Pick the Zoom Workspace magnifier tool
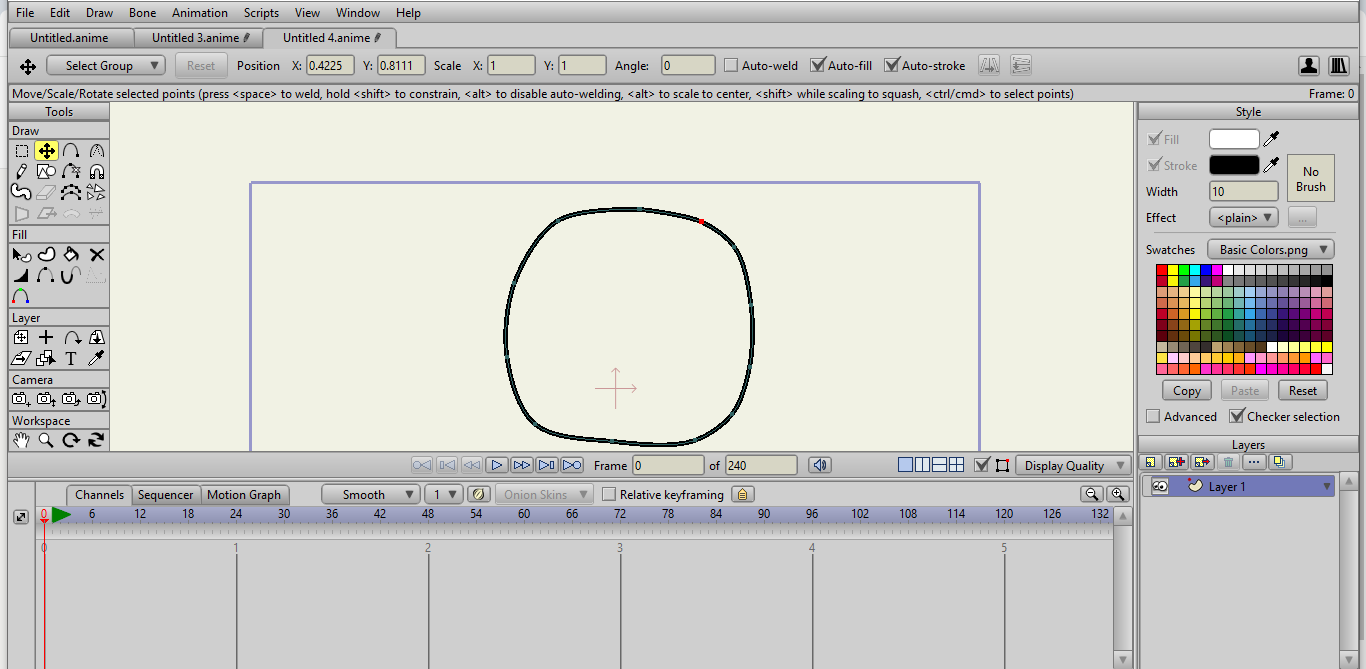The width and height of the screenshot is (1366, 669). point(46,440)
